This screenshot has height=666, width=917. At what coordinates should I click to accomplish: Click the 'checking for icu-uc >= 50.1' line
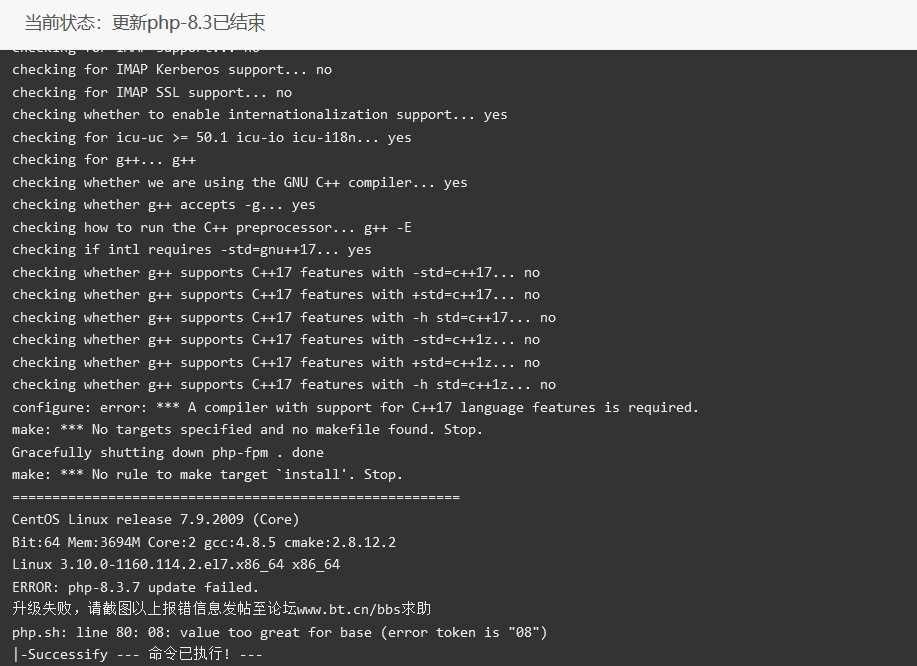(212, 138)
